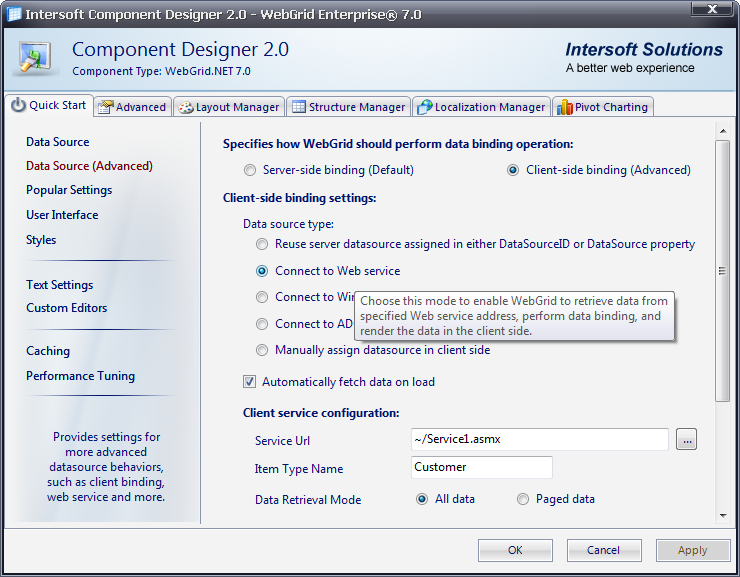Open Data Source (Advanced) section
This screenshot has width=740, height=577.
89,166
